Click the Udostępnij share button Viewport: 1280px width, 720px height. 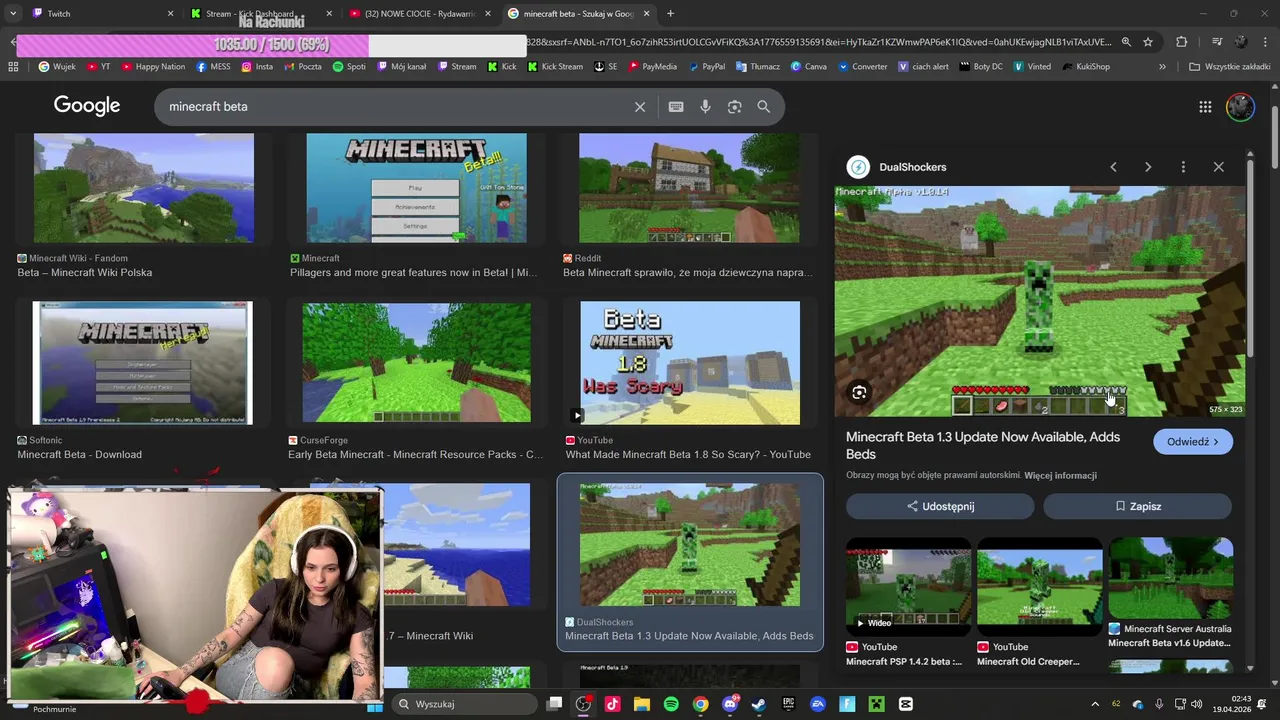940,507
